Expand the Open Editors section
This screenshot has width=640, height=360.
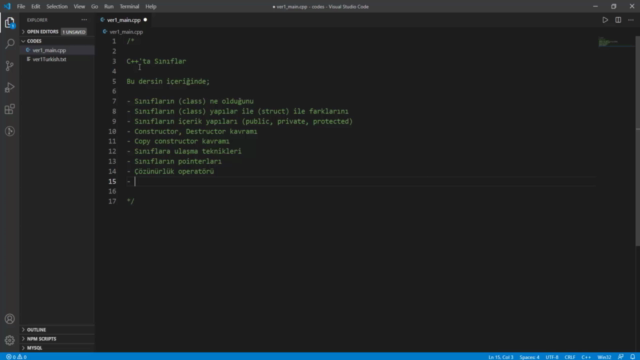42,31
